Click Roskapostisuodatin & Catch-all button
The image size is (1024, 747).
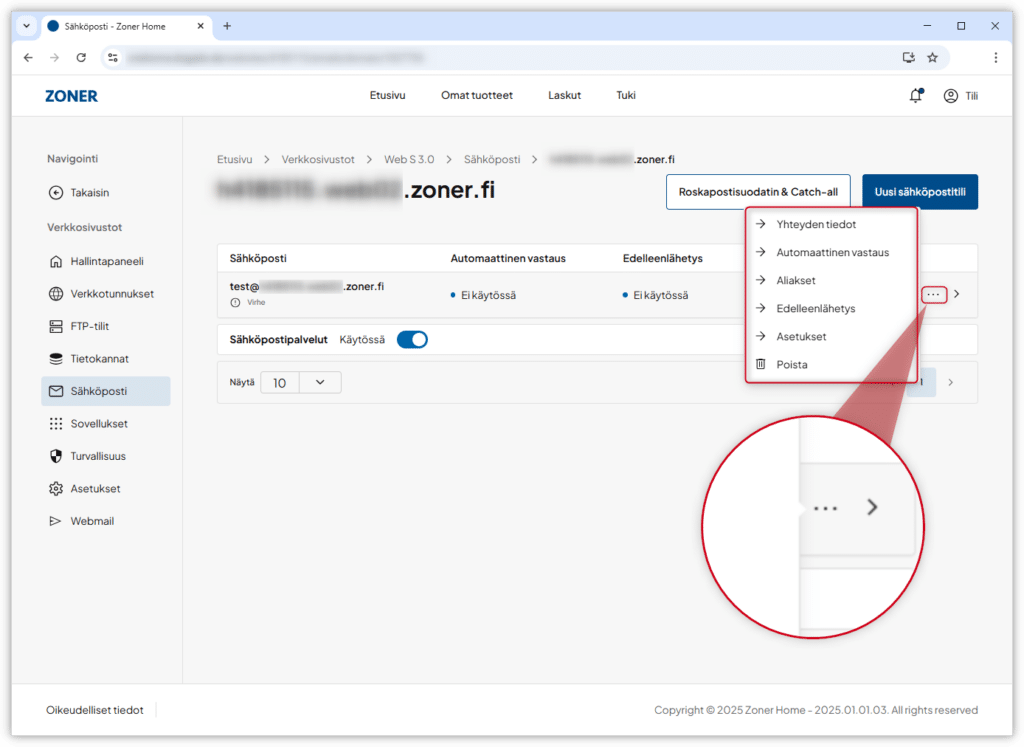[758, 192]
